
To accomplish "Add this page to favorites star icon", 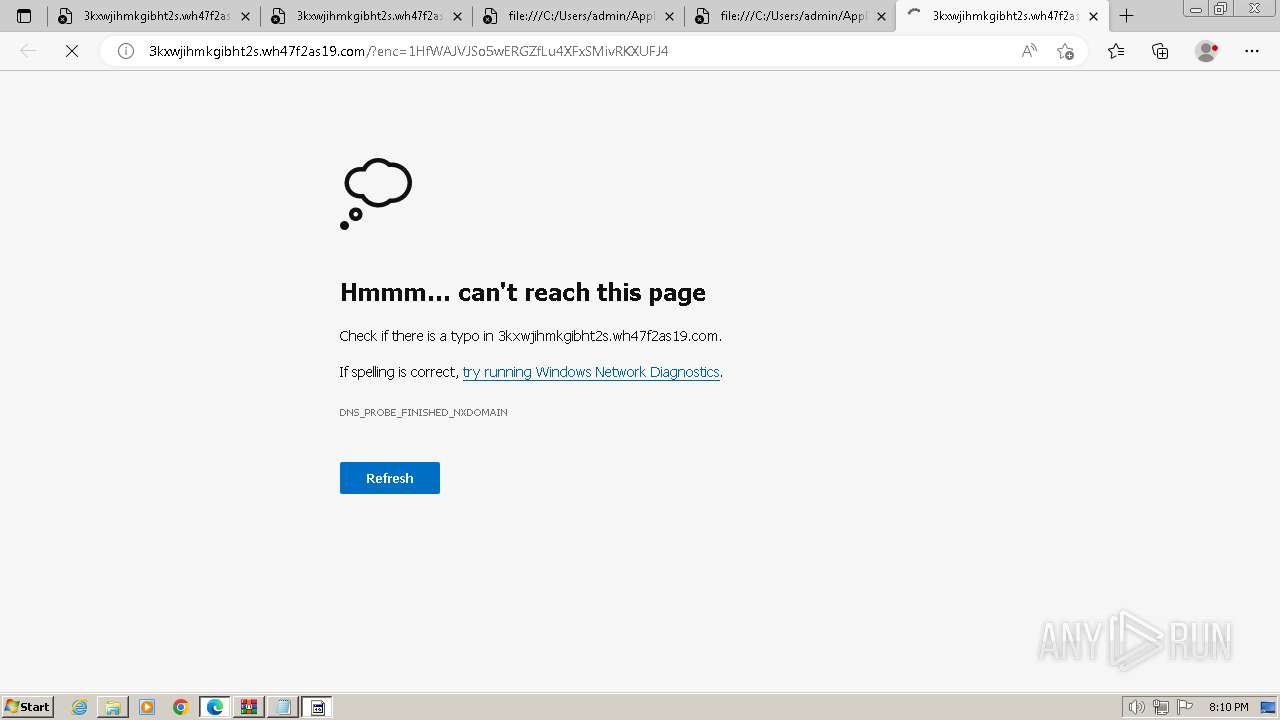I will click(x=1065, y=51).
